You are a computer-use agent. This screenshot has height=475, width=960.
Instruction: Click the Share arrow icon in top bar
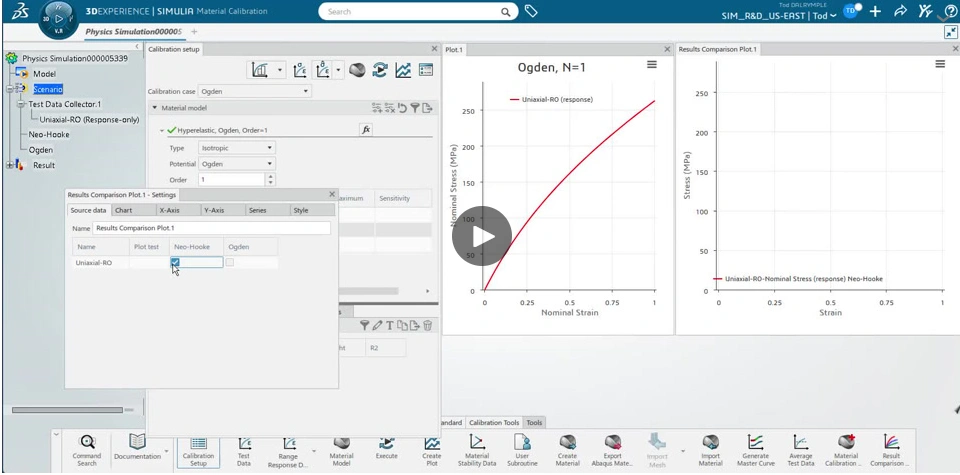click(900, 11)
